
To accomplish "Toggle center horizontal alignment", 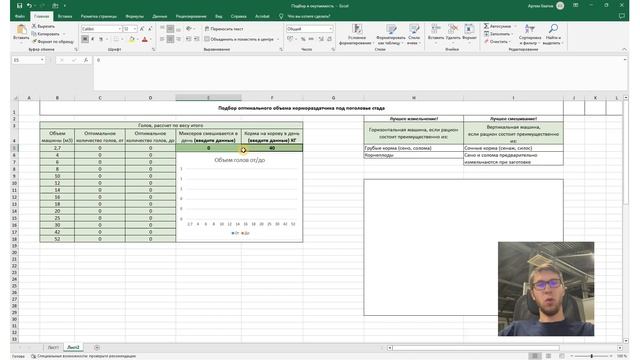I will click(170, 39).
